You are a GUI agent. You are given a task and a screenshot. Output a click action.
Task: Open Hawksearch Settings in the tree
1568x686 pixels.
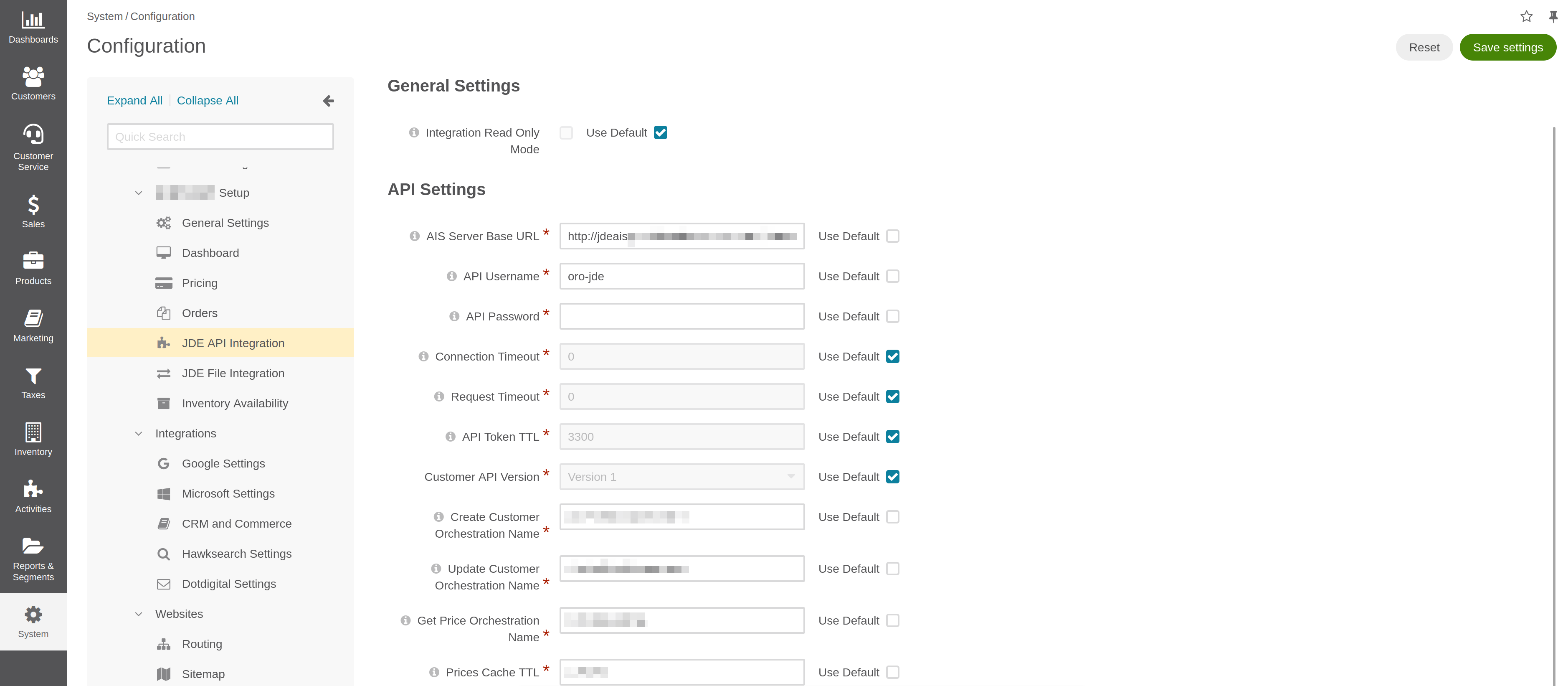236,553
